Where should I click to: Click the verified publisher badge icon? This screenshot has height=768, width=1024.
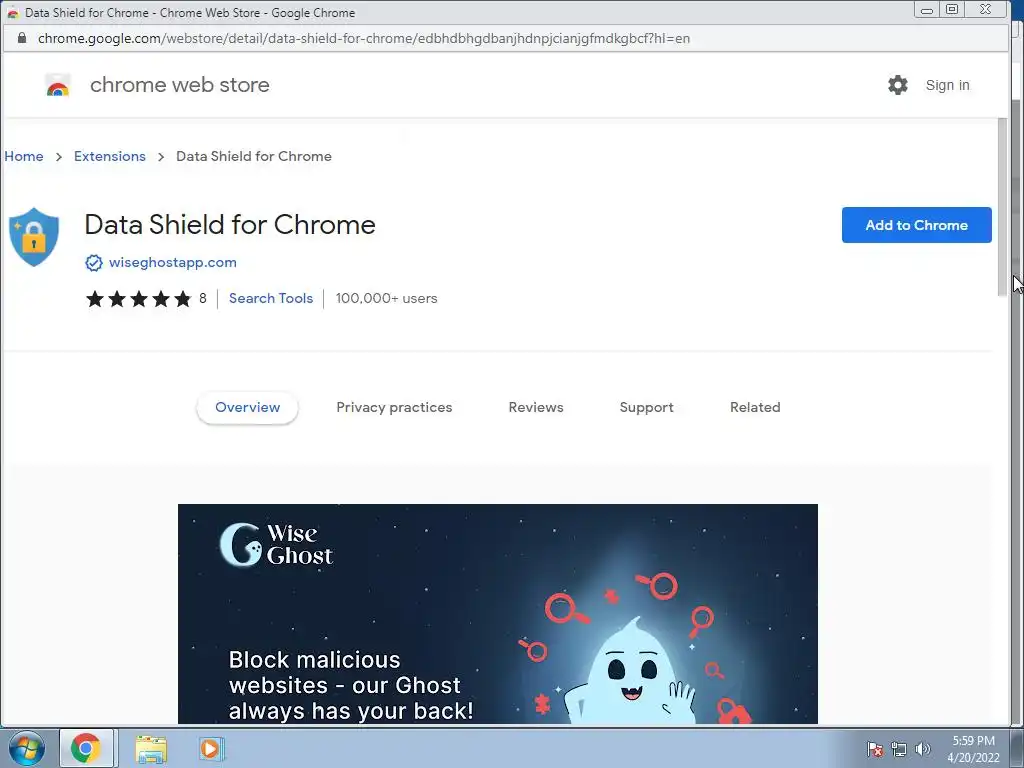click(x=94, y=263)
